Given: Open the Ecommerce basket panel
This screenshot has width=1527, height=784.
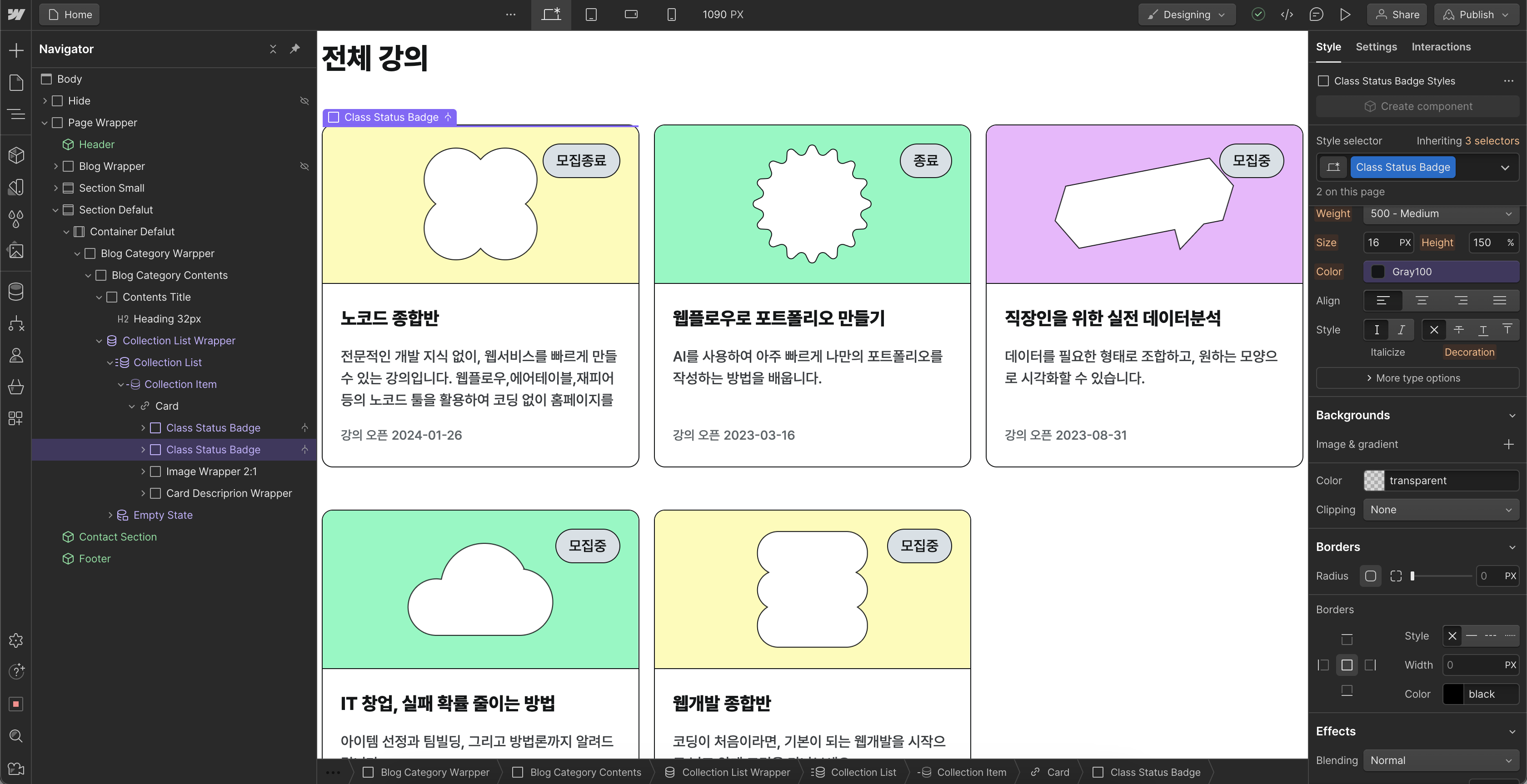Looking at the screenshot, I should tap(16, 387).
